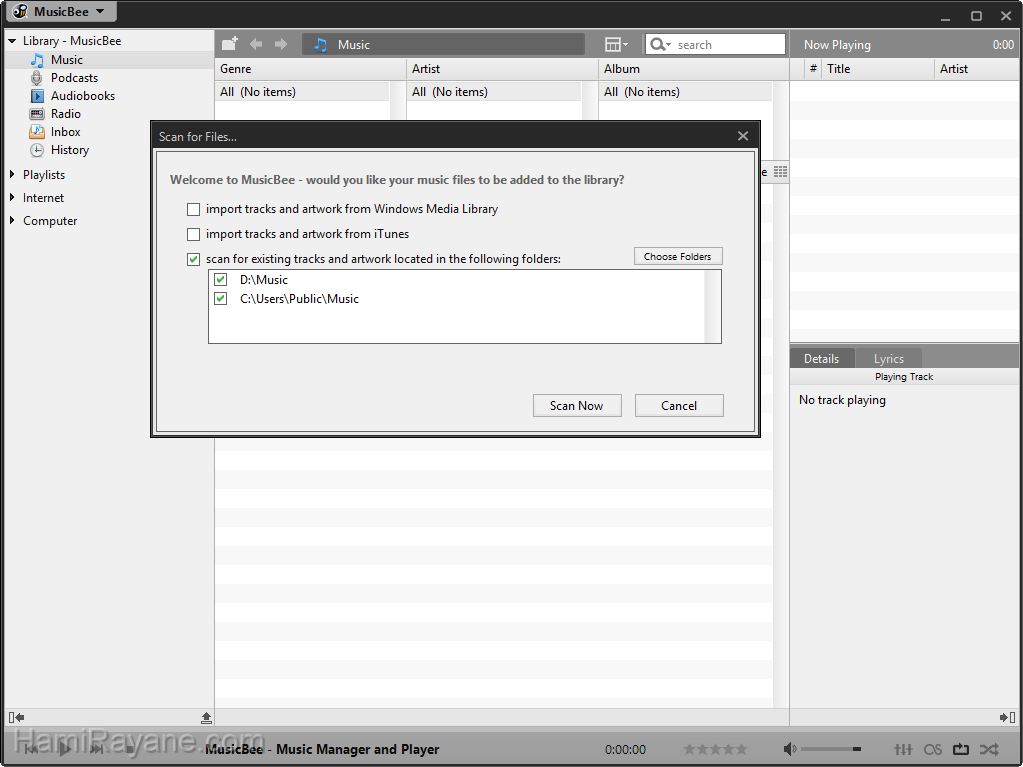Image resolution: width=1023 pixels, height=767 pixels.
Task: Enable import tracks and artwork from iTunes
Action: click(x=193, y=234)
